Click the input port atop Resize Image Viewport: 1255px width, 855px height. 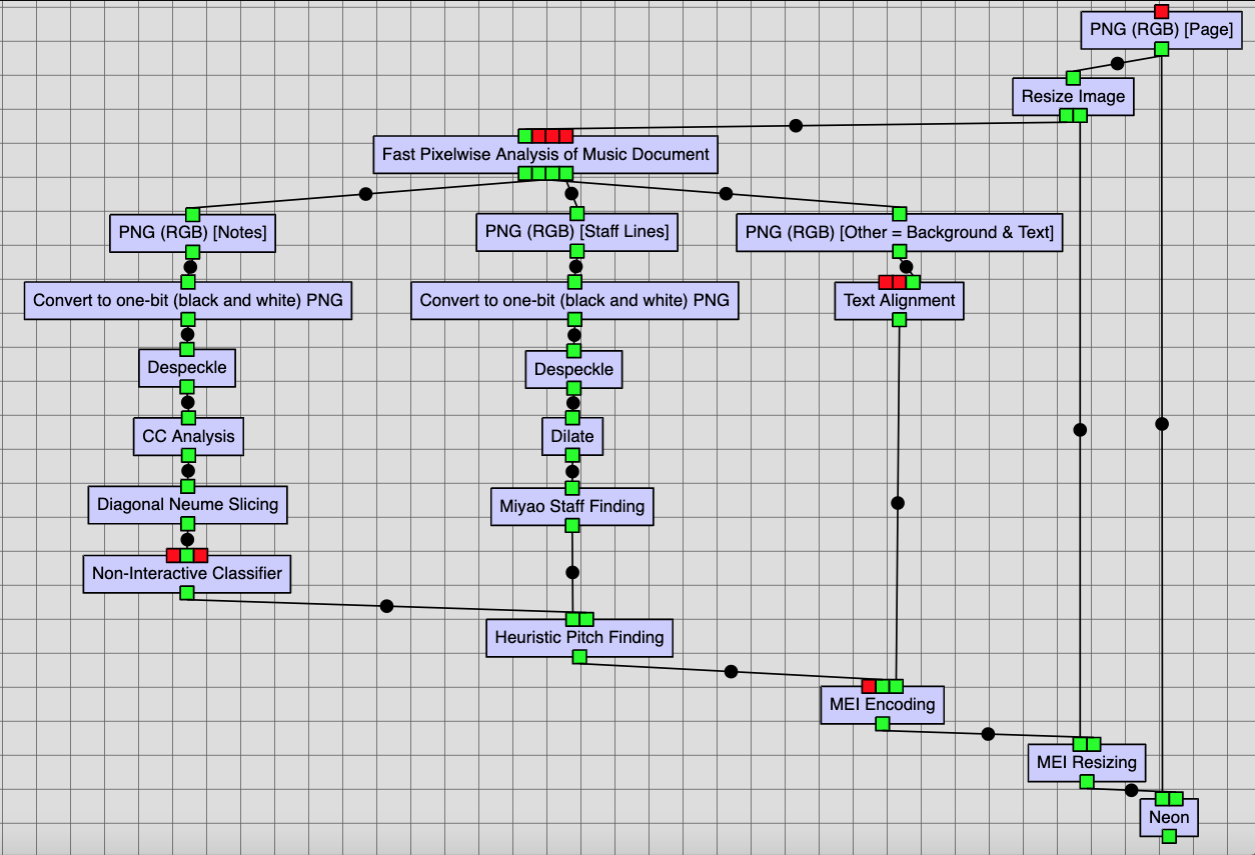point(1073,78)
